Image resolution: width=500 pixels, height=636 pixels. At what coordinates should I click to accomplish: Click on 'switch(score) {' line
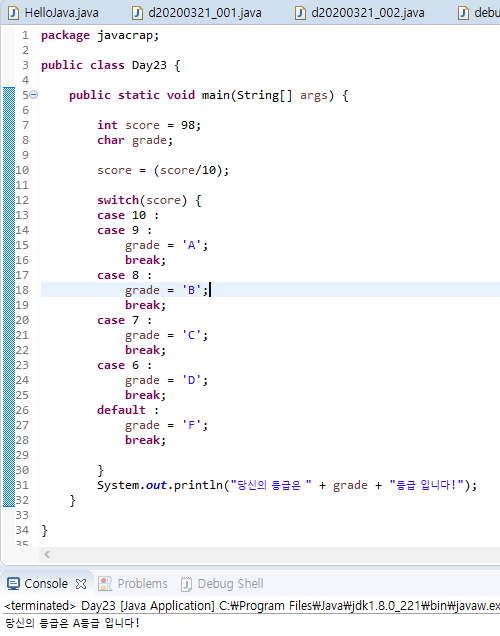[x=149, y=200]
